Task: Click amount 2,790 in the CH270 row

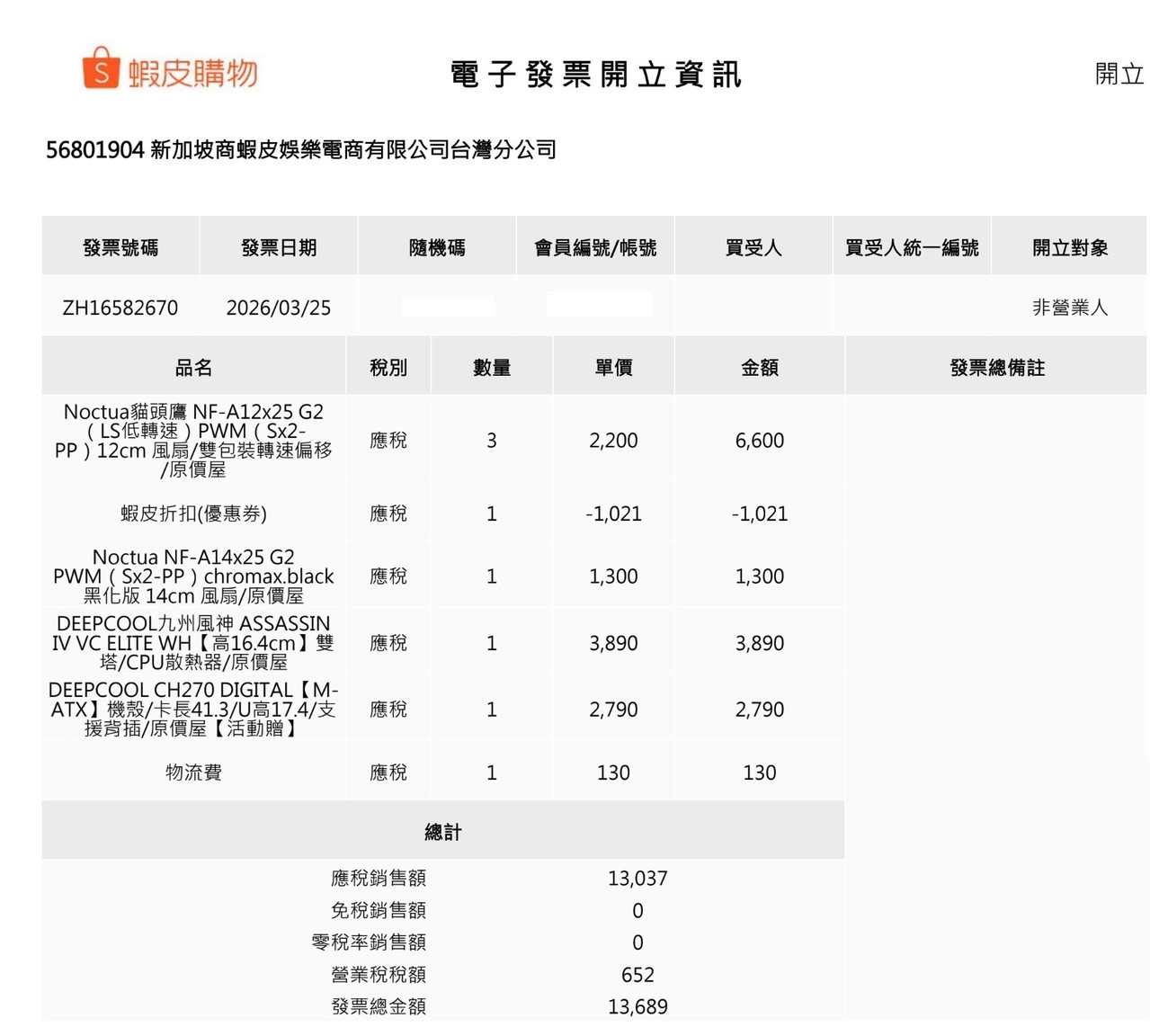Action: [x=760, y=710]
